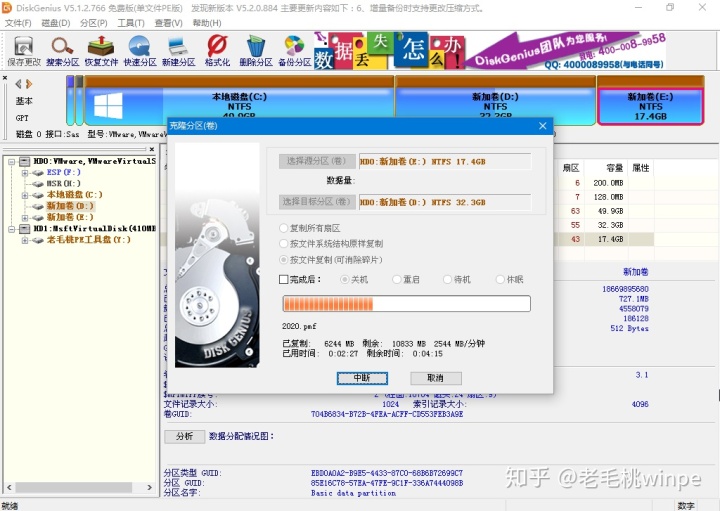
Task: Click the 分析 analyze button
Action: point(184,436)
